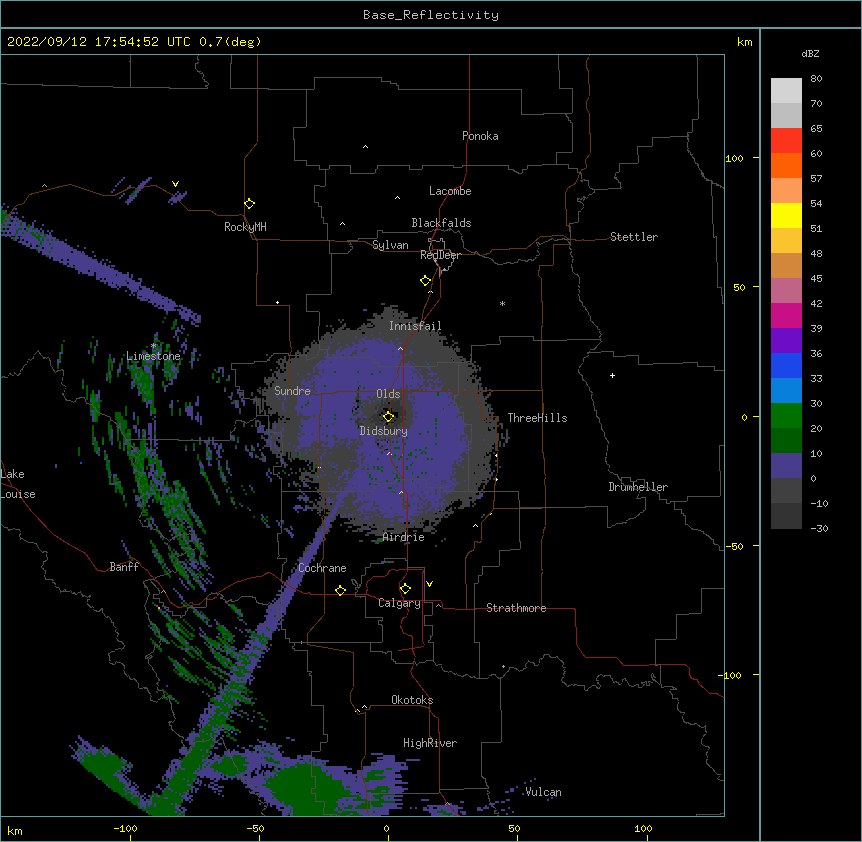Click the yellow diamond marker near RockyMH
Image resolution: width=862 pixels, height=842 pixels.
click(x=250, y=204)
